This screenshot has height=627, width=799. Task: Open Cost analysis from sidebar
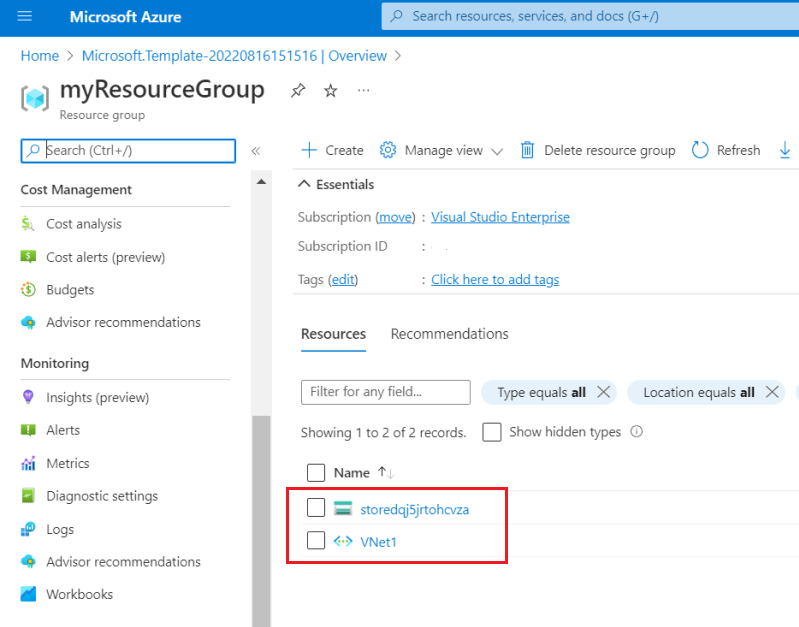pyautogui.click(x=84, y=224)
